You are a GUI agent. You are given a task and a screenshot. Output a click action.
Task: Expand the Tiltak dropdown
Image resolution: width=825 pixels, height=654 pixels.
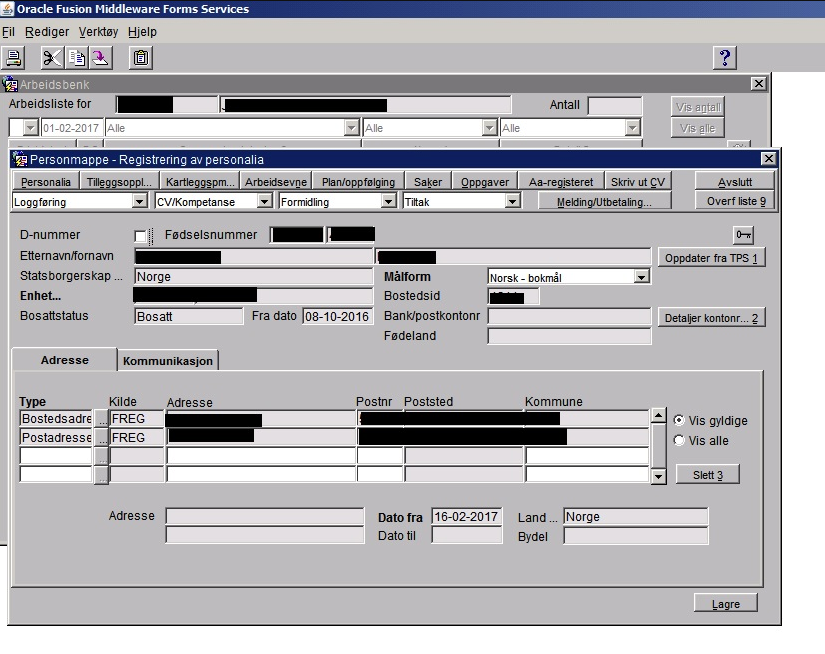[512, 202]
